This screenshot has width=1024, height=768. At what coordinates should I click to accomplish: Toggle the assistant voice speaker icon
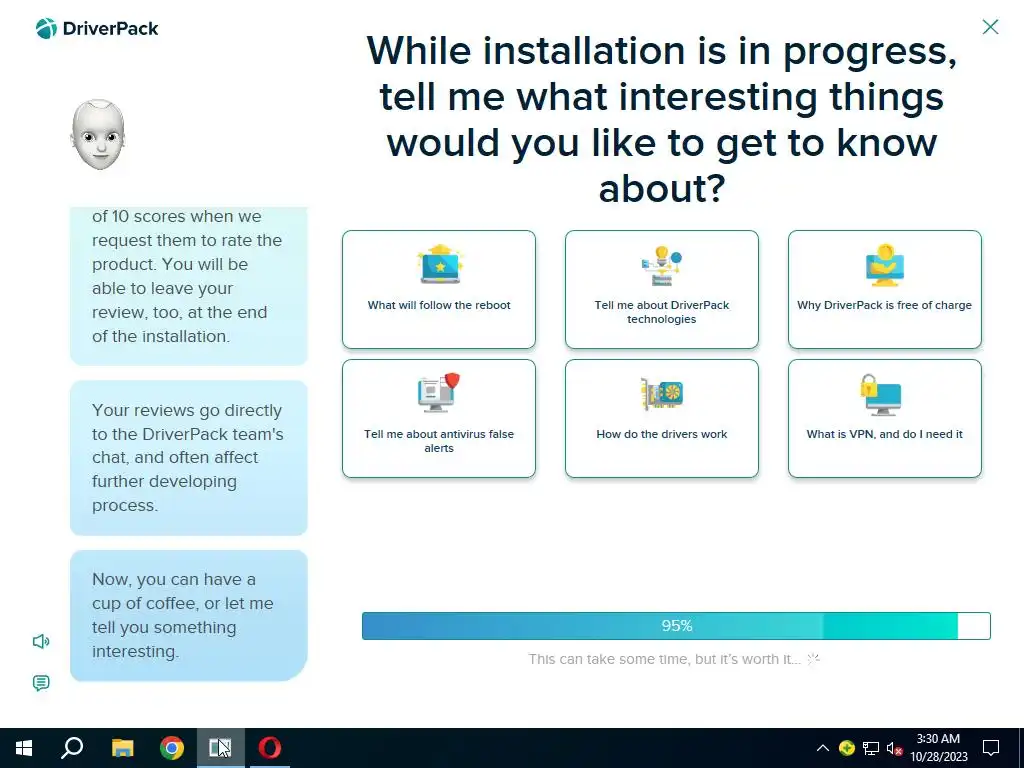[x=40, y=641]
